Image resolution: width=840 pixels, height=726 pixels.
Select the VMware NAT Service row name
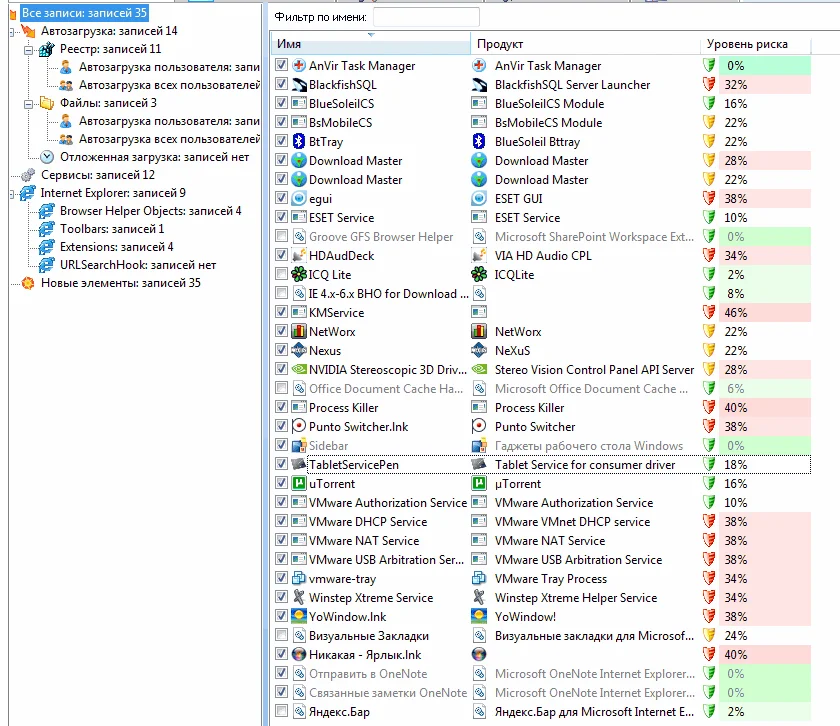(364, 541)
